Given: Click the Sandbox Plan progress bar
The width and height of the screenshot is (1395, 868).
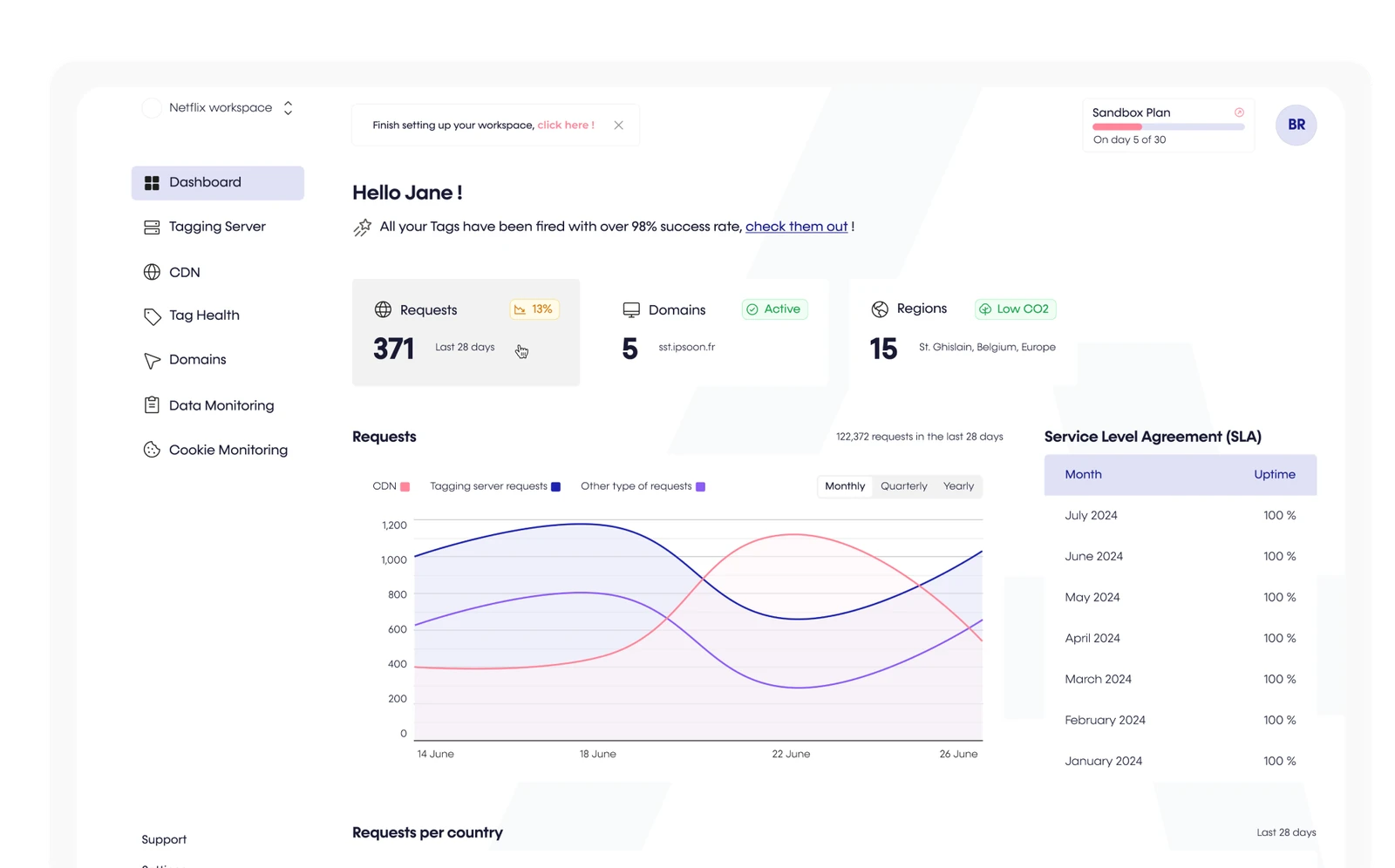Looking at the screenshot, I should coord(1168,127).
